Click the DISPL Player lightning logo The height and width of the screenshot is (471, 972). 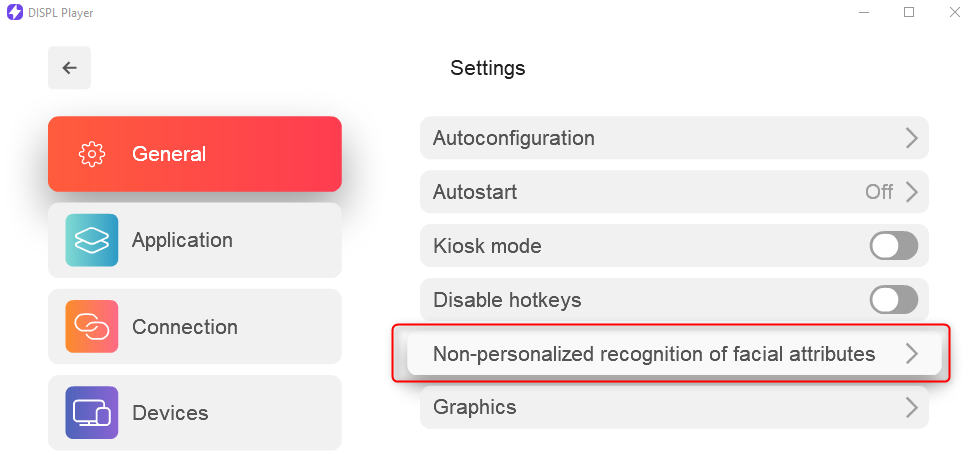point(14,12)
